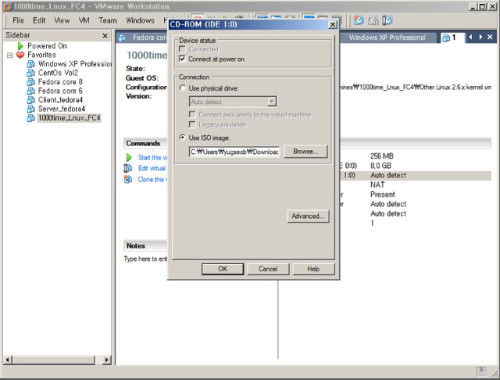Open the Auto detect drive dropdown
500x380 pixels.
pyautogui.click(x=272, y=101)
